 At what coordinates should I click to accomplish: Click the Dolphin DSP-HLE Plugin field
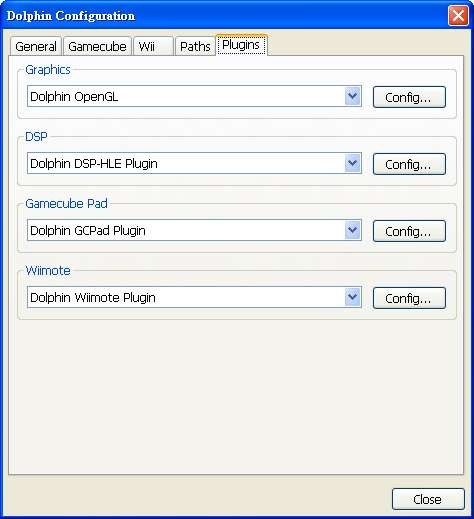(194, 163)
